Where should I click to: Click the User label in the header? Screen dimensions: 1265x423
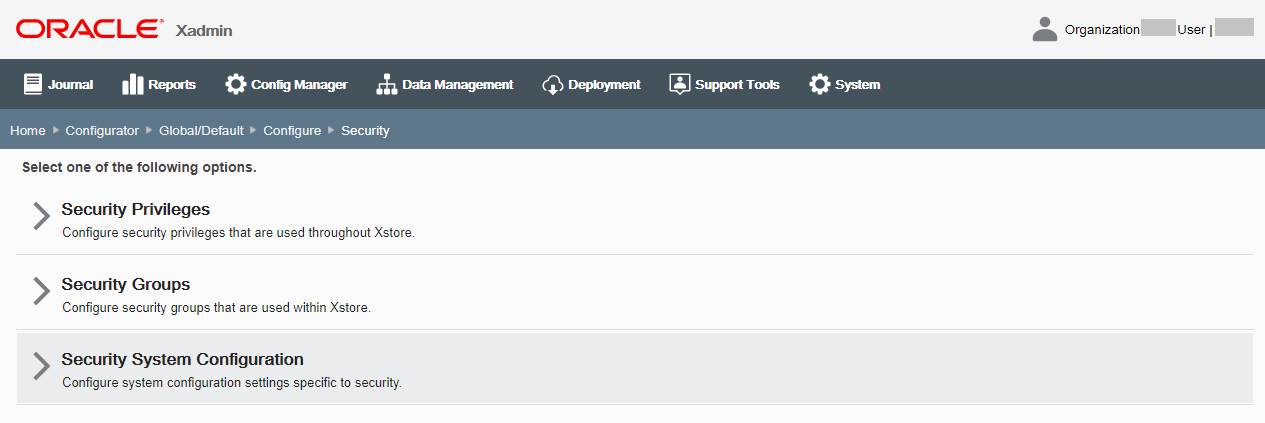click(1191, 30)
